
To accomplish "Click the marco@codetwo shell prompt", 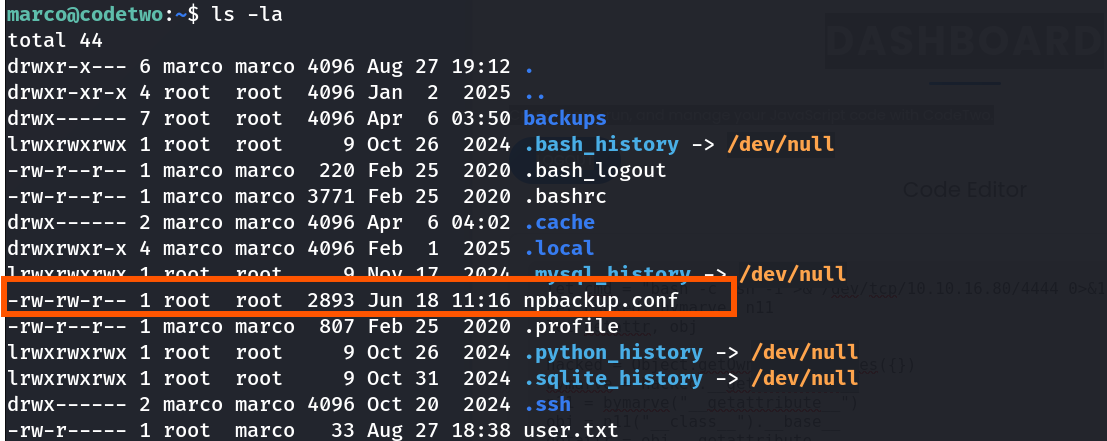I will pyautogui.click(x=103, y=14).
